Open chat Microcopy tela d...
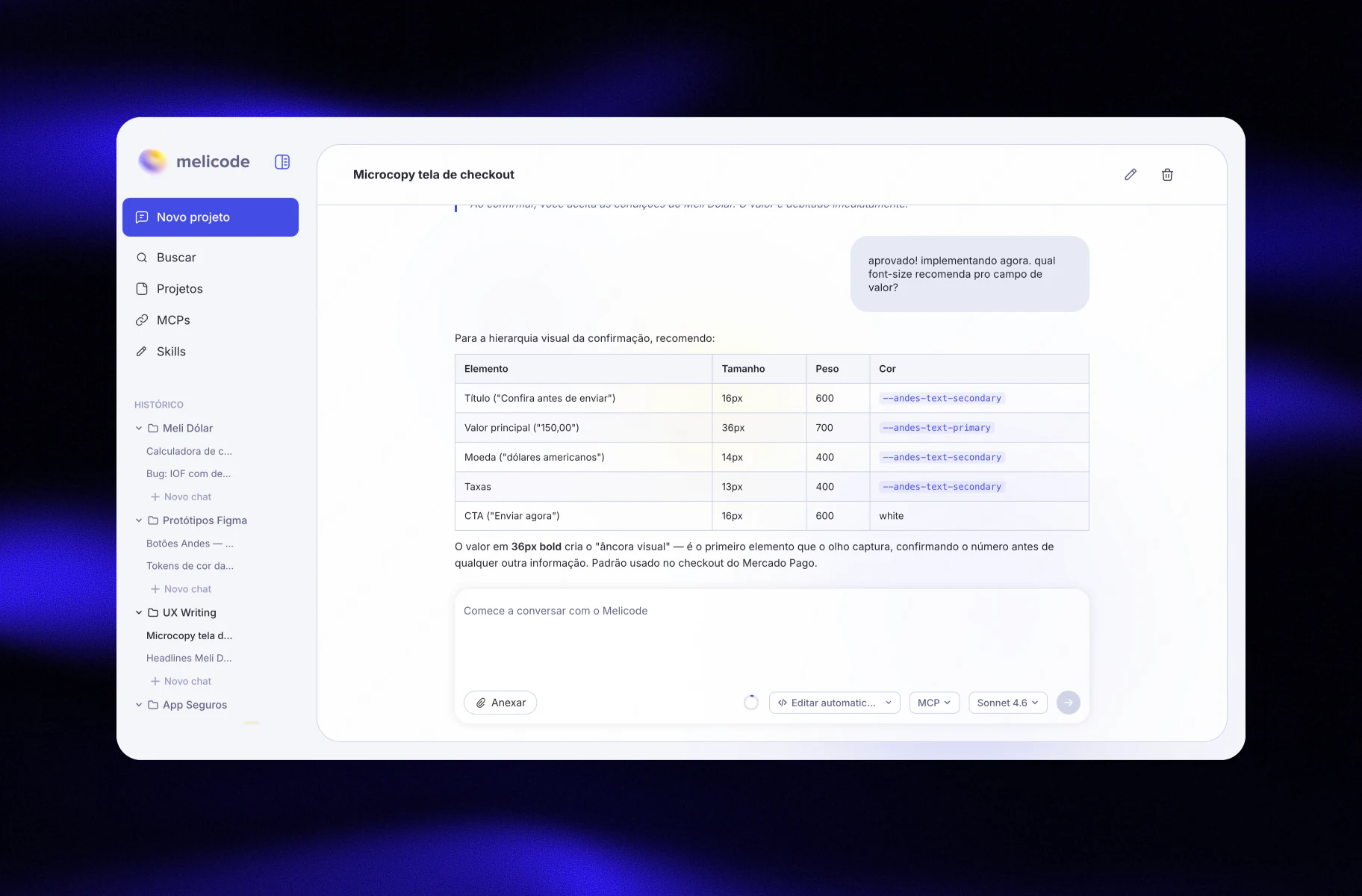1362x896 pixels. tap(189, 636)
